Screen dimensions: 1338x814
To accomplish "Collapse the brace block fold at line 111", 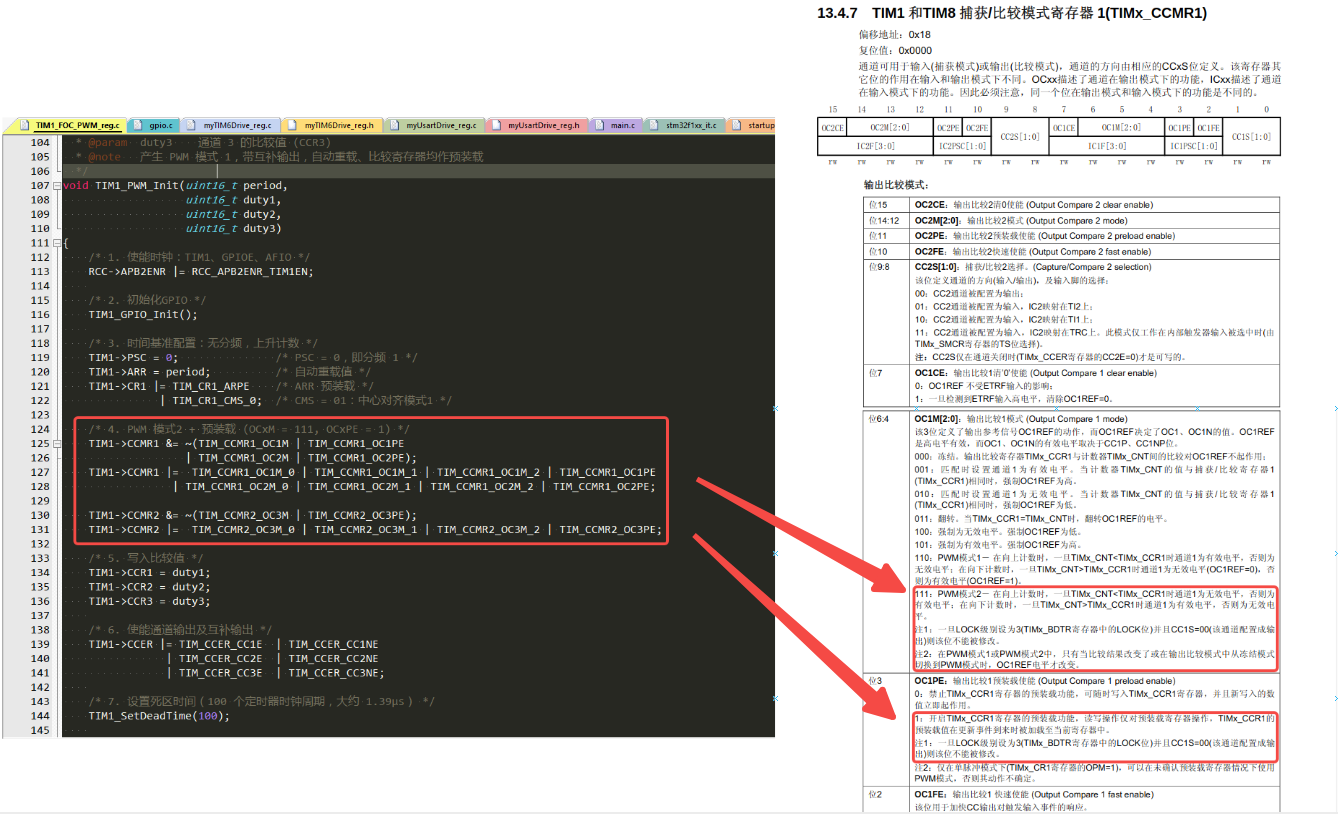I will [57, 243].
